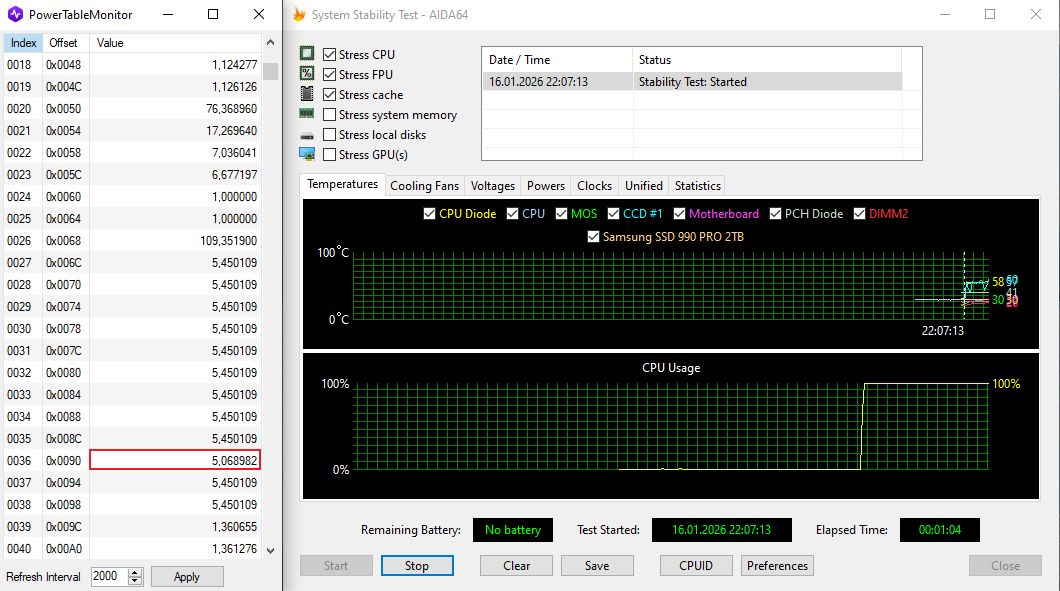Click the monitor icon beside Stress GPU(s)

tap(307, 154)
